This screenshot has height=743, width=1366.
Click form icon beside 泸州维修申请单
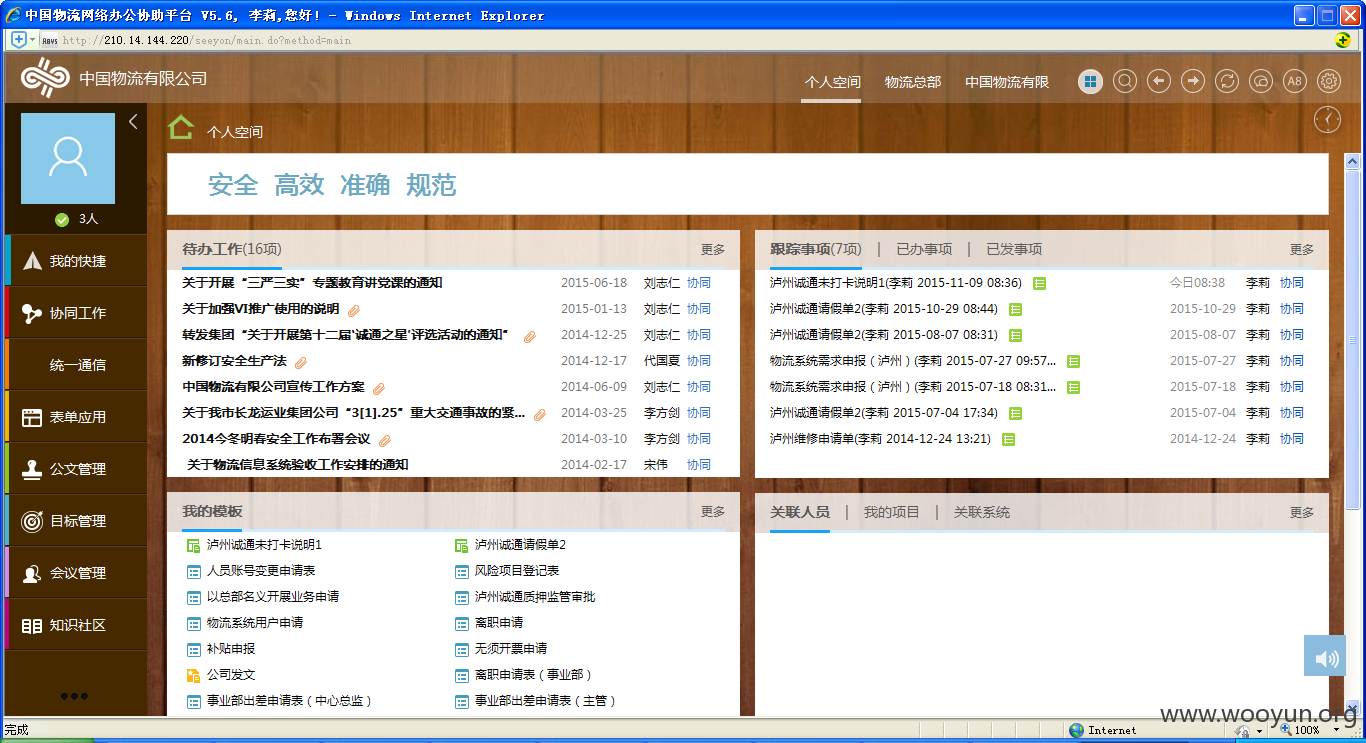[x=1008, y=439]
